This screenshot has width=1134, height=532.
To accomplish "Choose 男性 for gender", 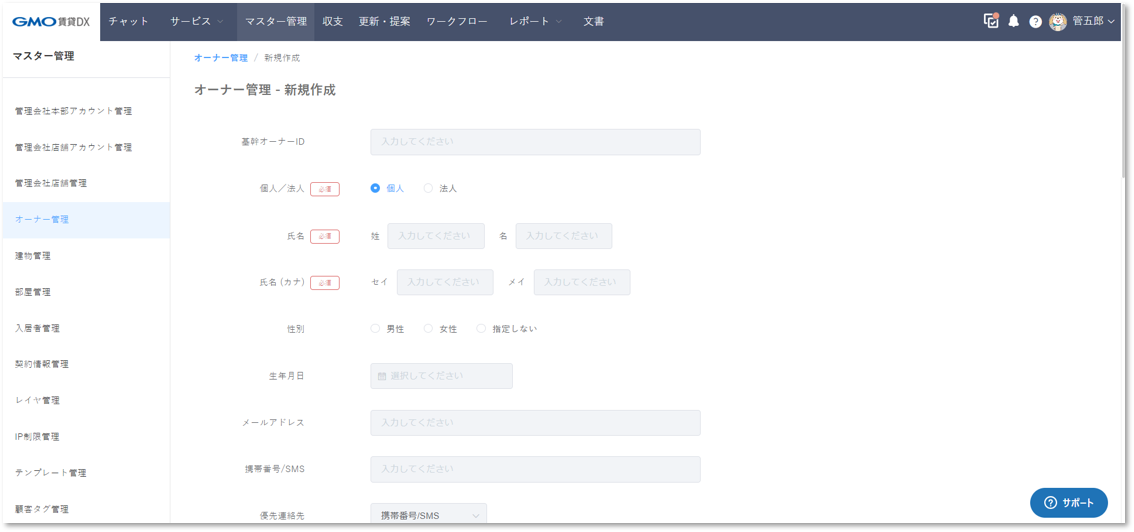I will tap(375, 328).
